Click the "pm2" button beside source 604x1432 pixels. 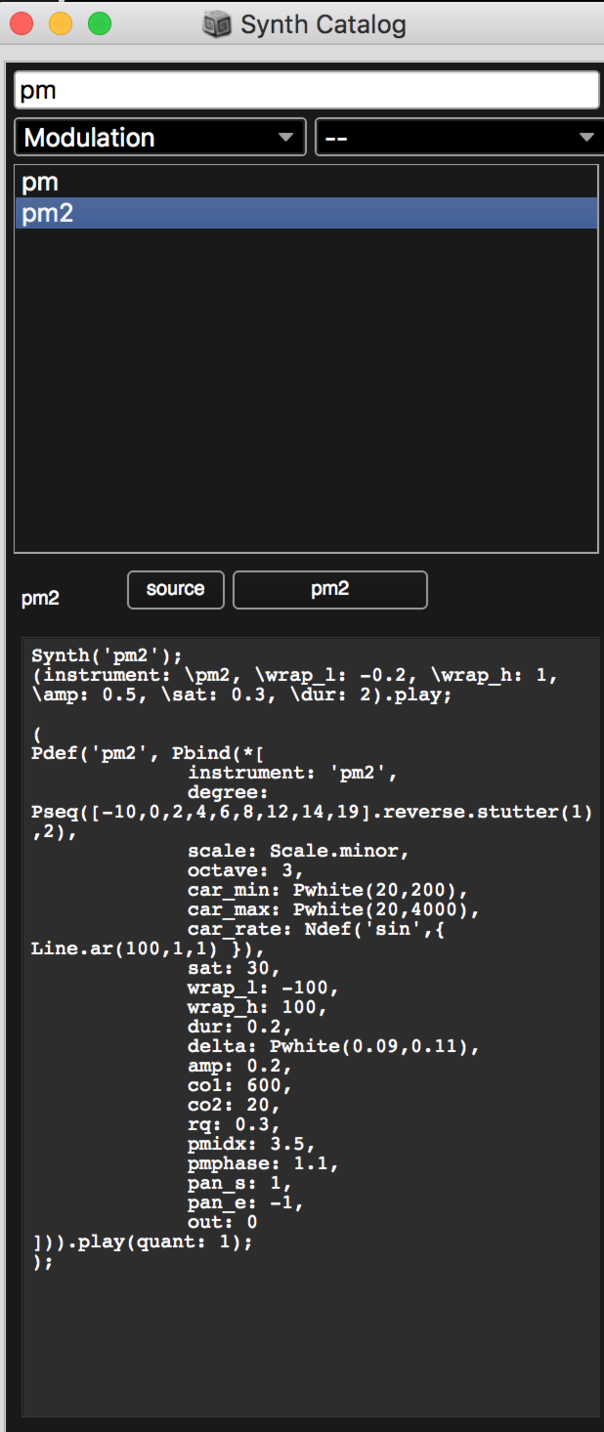click(x=329, y=590)
